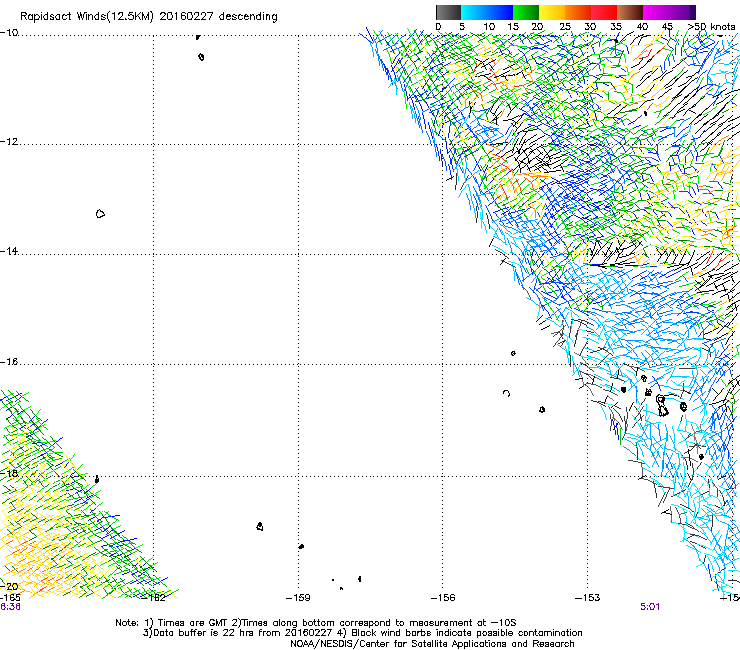Click the '35' legend tick label
Screen dimensions: 740x650
[x=616, y=27]
